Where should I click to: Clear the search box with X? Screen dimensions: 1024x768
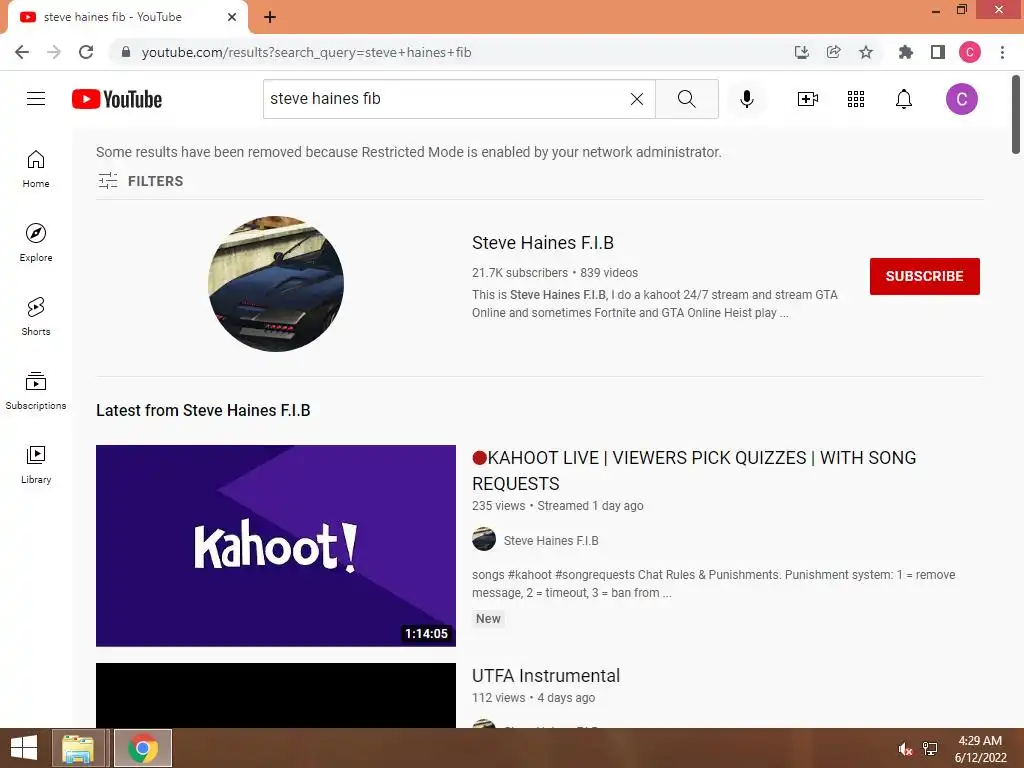pyautogui.click(x=637, y=99)
